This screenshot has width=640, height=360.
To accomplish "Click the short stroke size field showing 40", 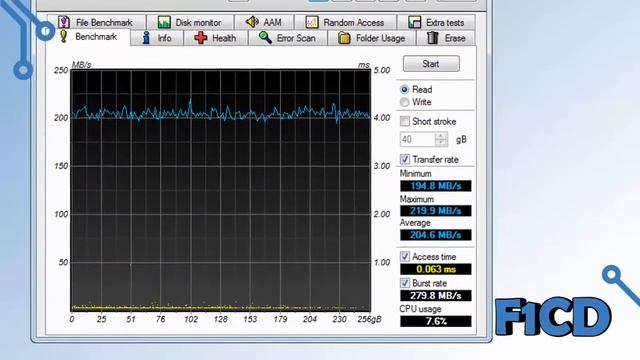I will coord(417,139).
